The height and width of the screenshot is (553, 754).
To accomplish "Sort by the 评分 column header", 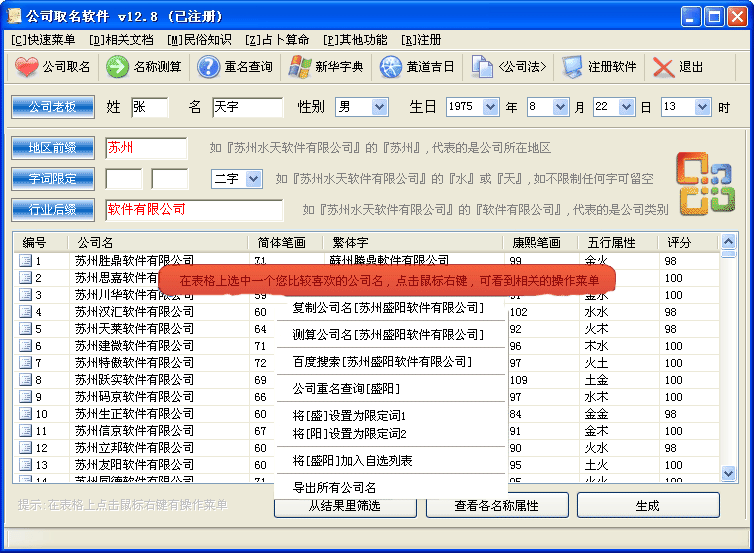I will pyautogui.click(x=688, y=242).
